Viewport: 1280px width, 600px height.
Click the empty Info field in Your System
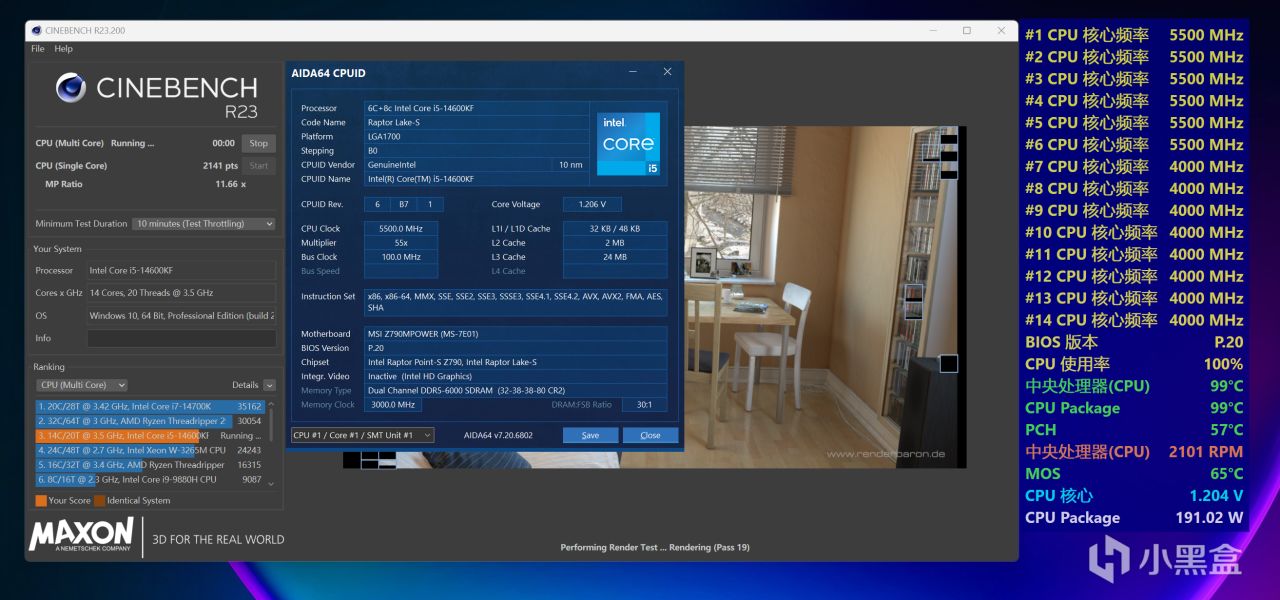(x=181, y=338)
